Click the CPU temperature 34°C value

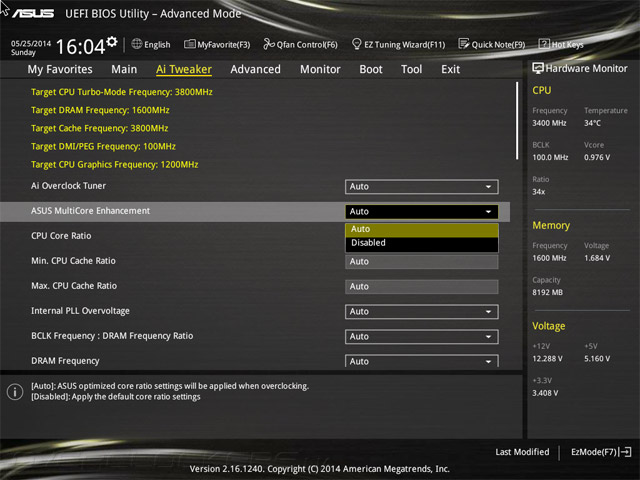pyautogui.click(x=592, y=123)
